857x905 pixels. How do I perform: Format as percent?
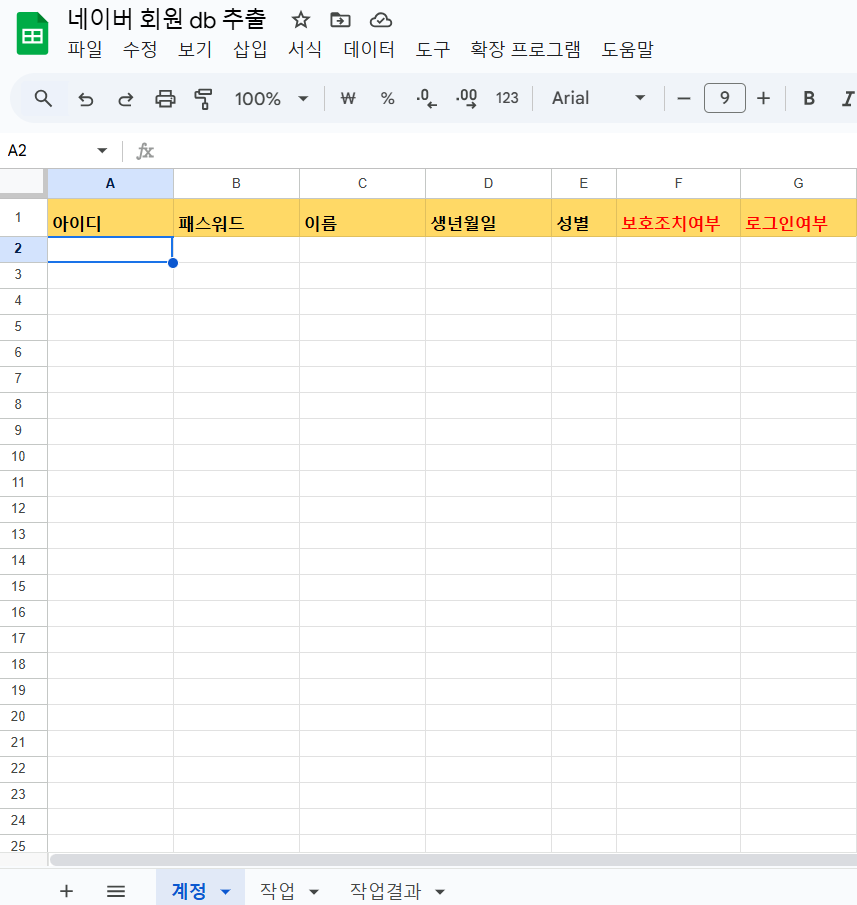387,98
